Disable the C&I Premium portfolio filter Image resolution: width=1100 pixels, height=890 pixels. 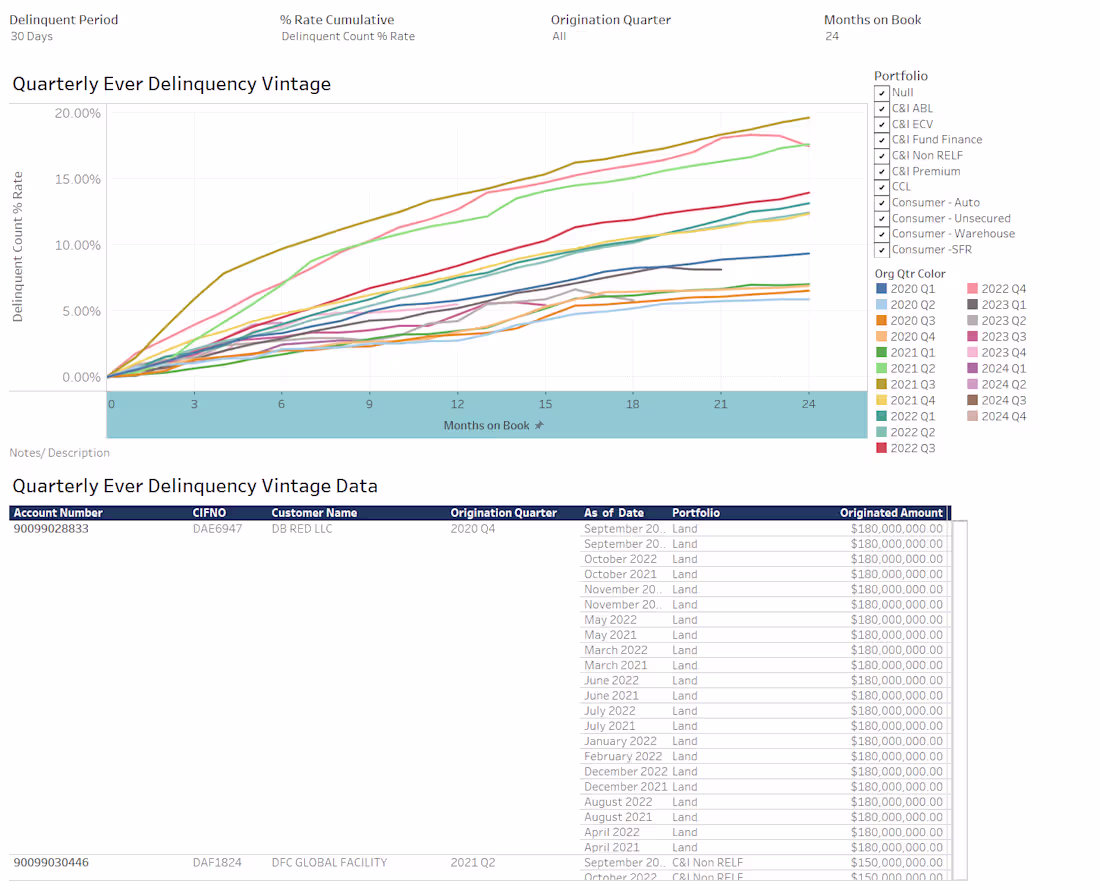tap(881, 170)
